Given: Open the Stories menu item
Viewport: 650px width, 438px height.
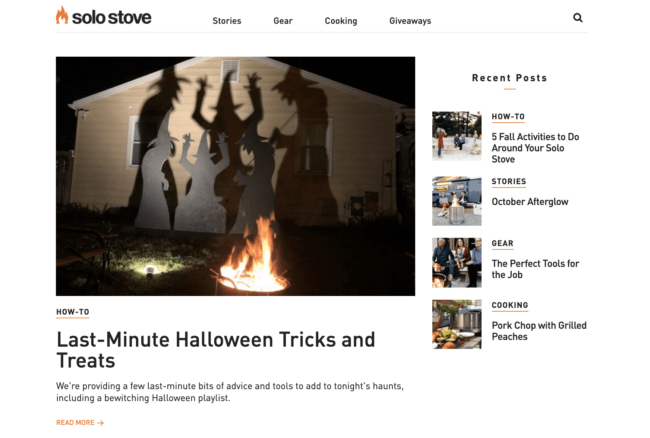Looking at the screenshot, I should [226, 21].
